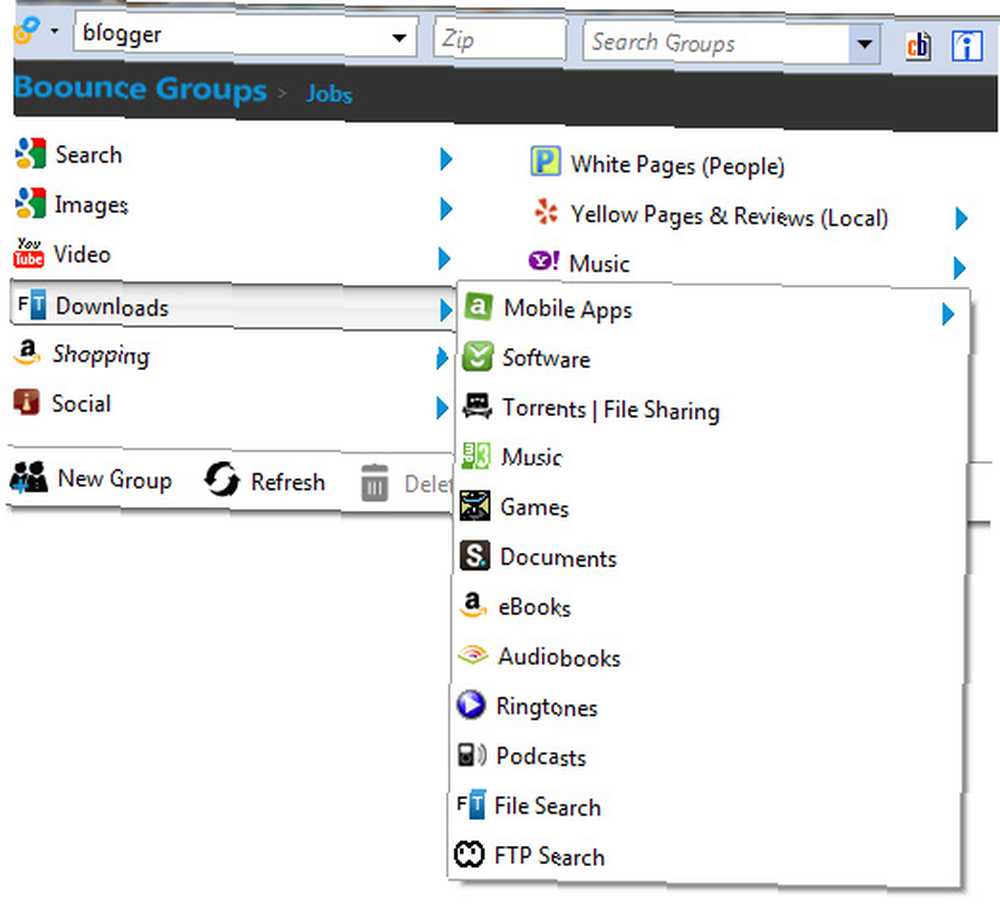Select White Pages (People) entry
Viewport: 1000px width, 923px height.
point(677,165)
